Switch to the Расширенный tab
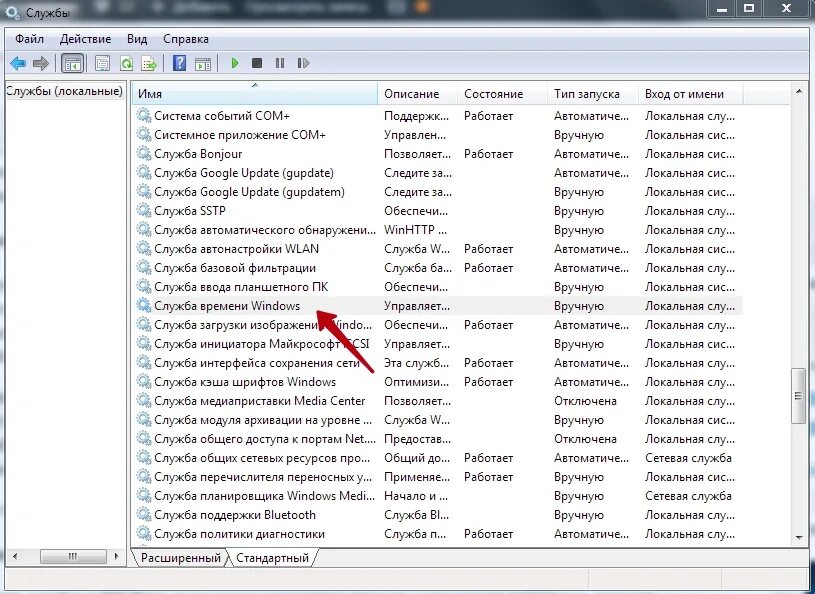 click(180, 558)
